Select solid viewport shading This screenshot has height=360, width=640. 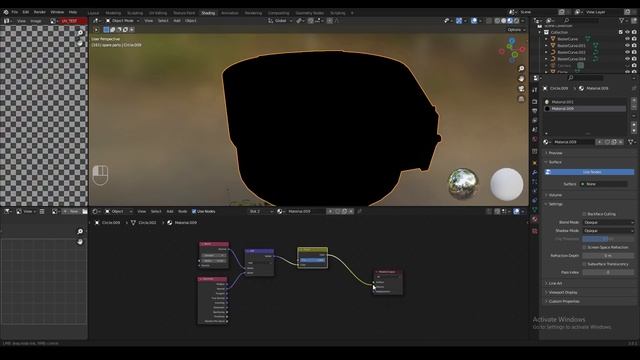(x=504, y=20)
